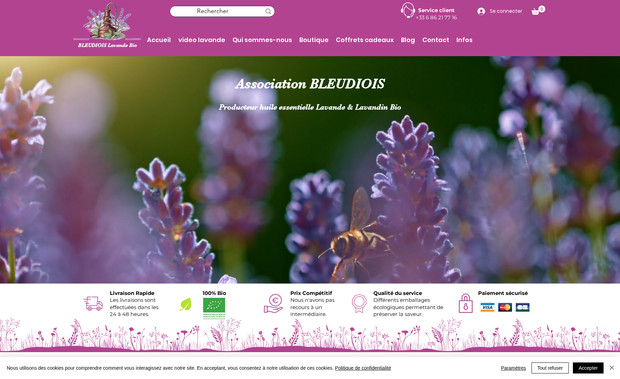Go to video lavande page
Viewport: 620px width, 379px height.
point(202,40)
